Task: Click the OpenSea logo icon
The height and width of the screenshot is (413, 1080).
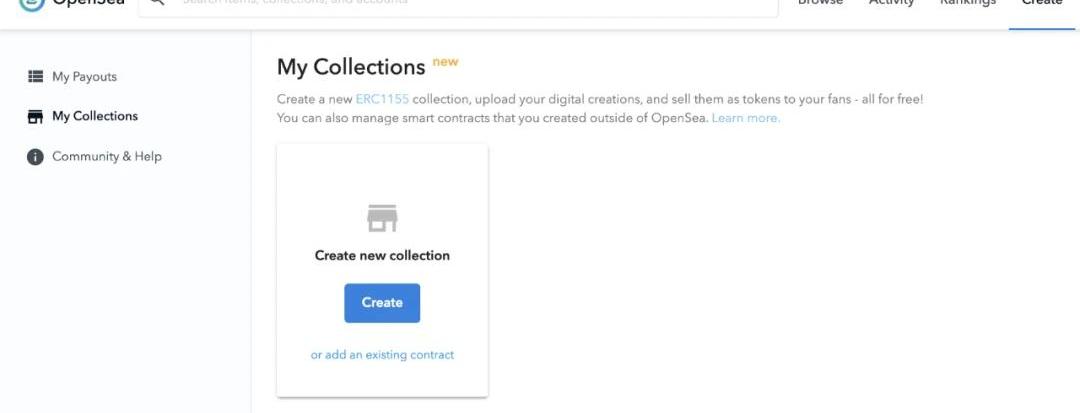Action: click(32, 3)
